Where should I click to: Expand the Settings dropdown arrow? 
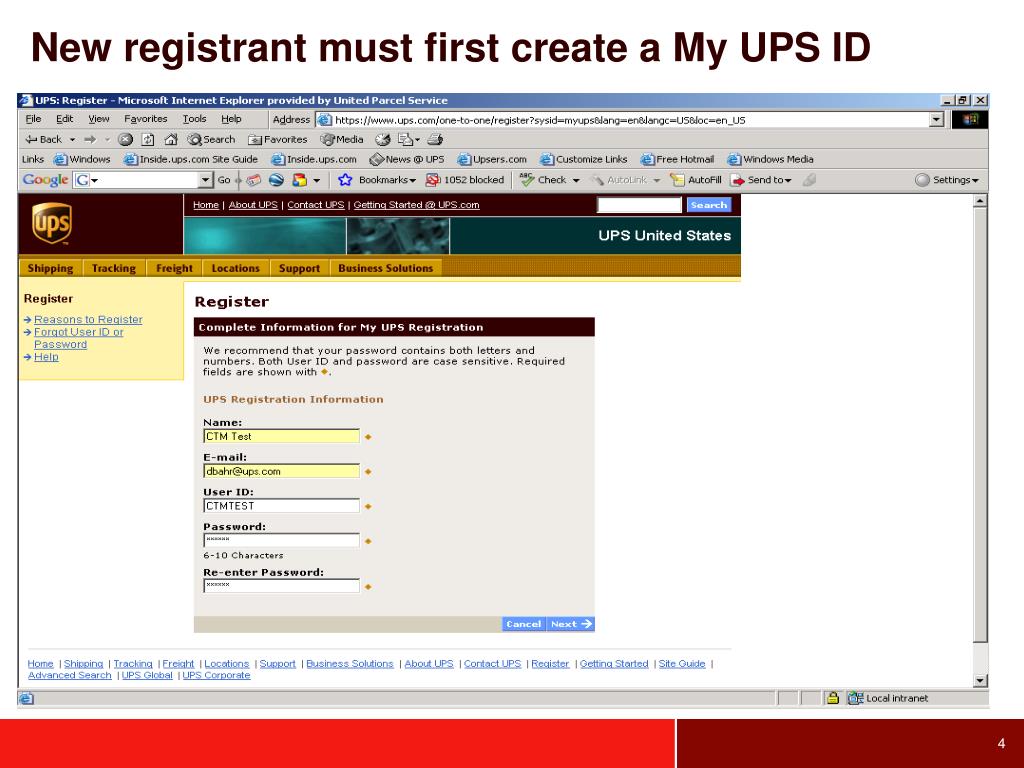click(976, 180)
